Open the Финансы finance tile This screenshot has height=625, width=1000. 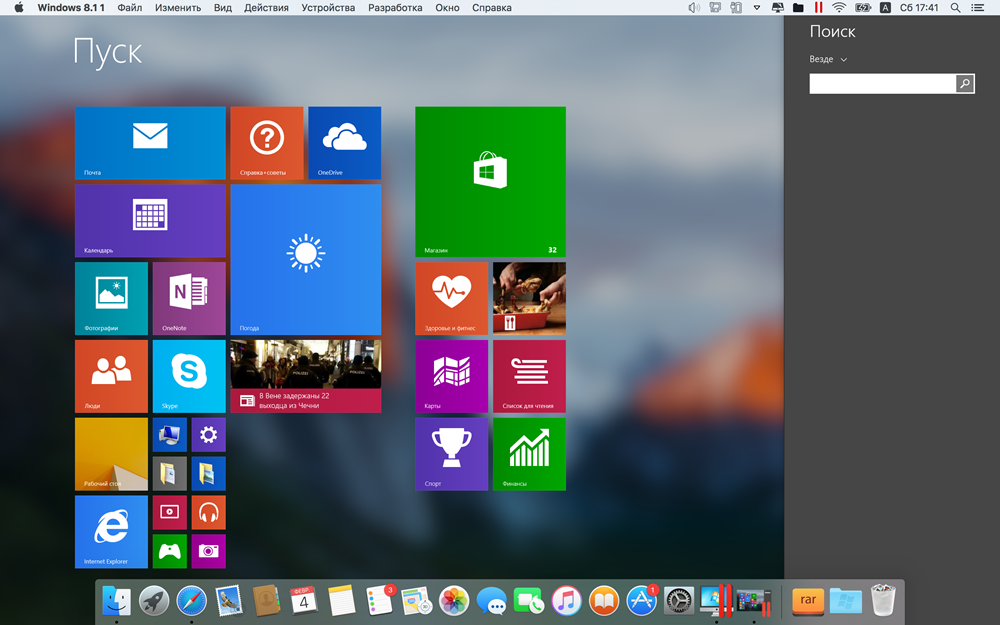tap(529, 454)
